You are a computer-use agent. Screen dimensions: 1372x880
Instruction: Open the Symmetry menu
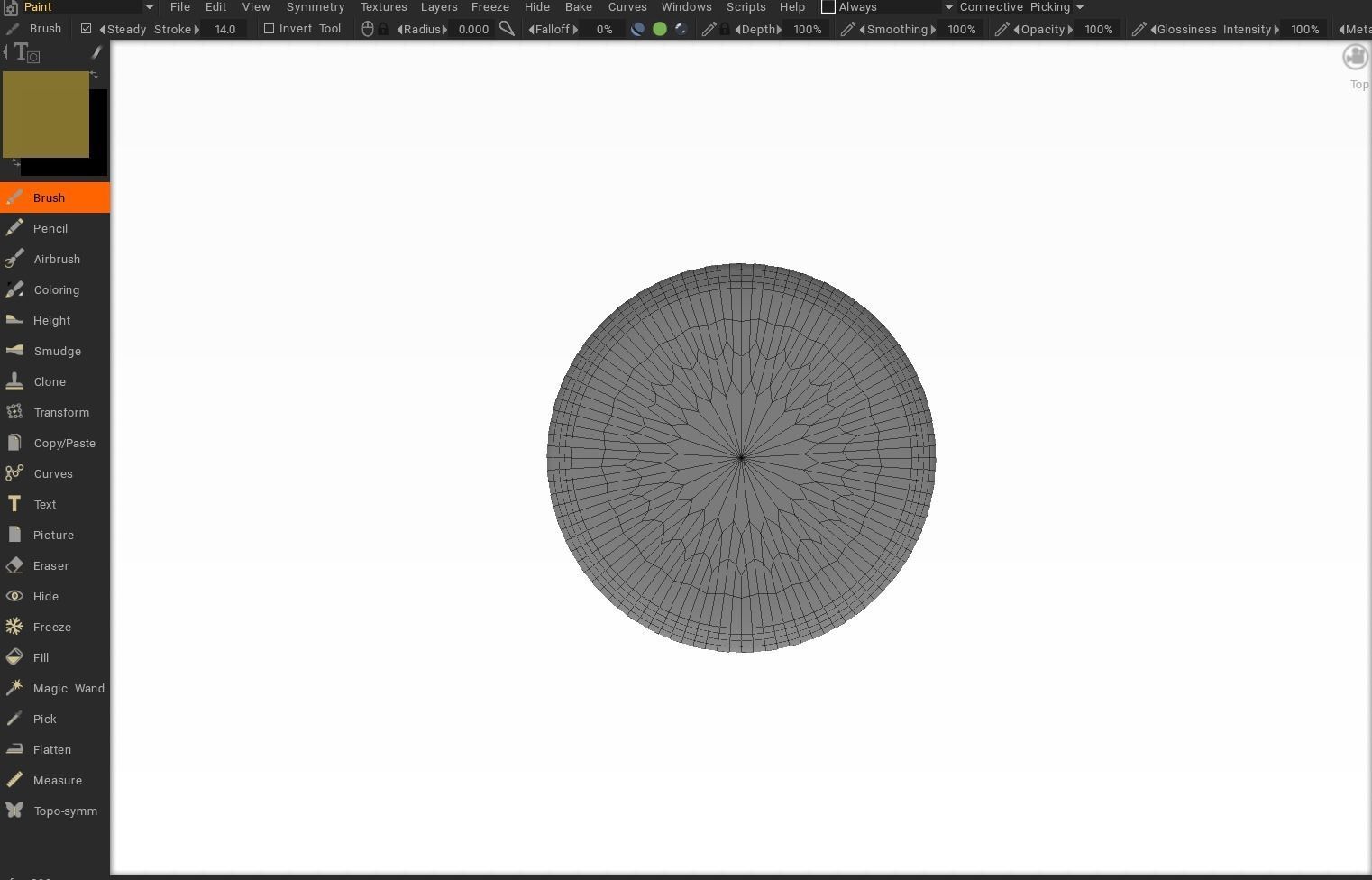(x=316, y=6)
